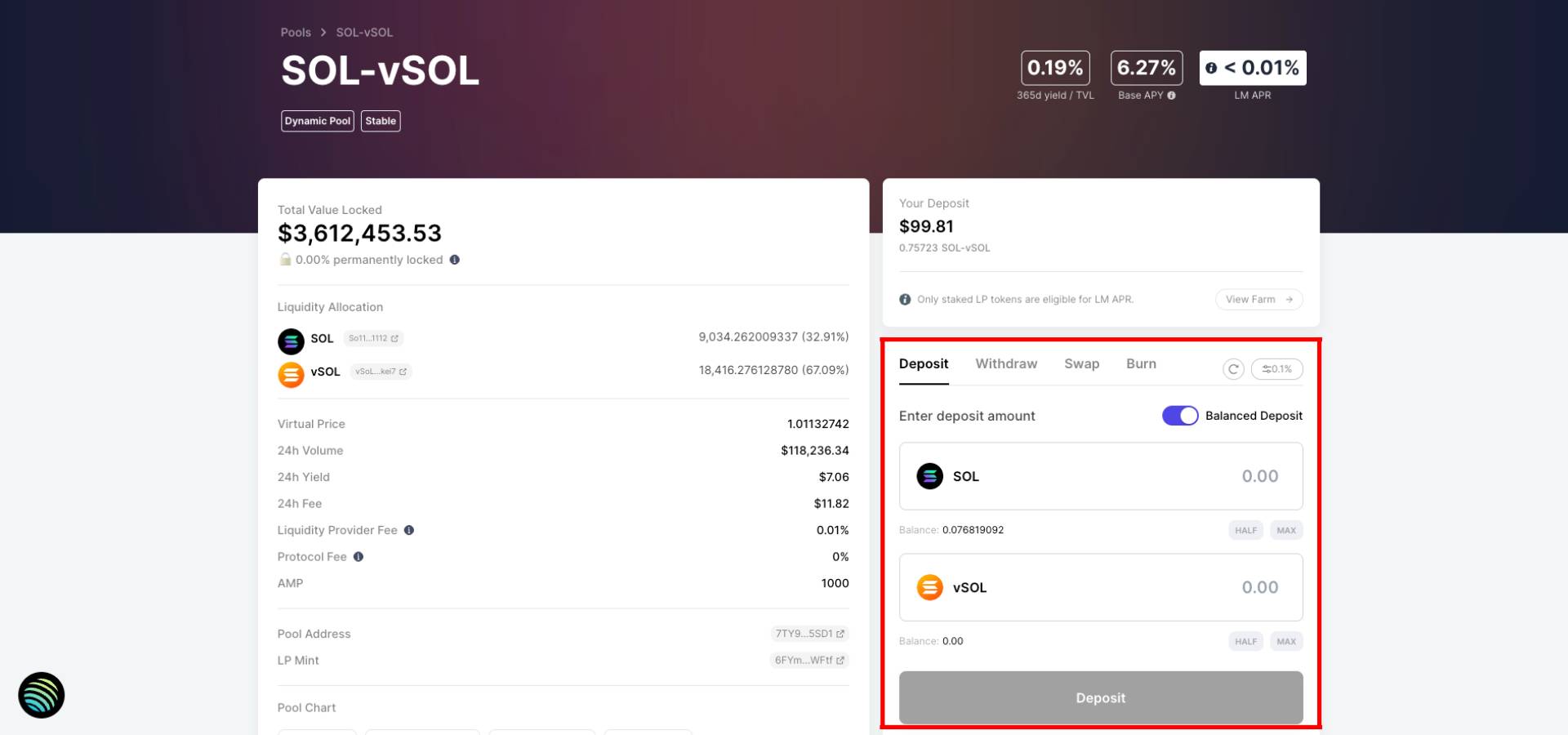1568x735 pixels.
Task: Click info icon next to Base APY
Action: click(1171, 96)
